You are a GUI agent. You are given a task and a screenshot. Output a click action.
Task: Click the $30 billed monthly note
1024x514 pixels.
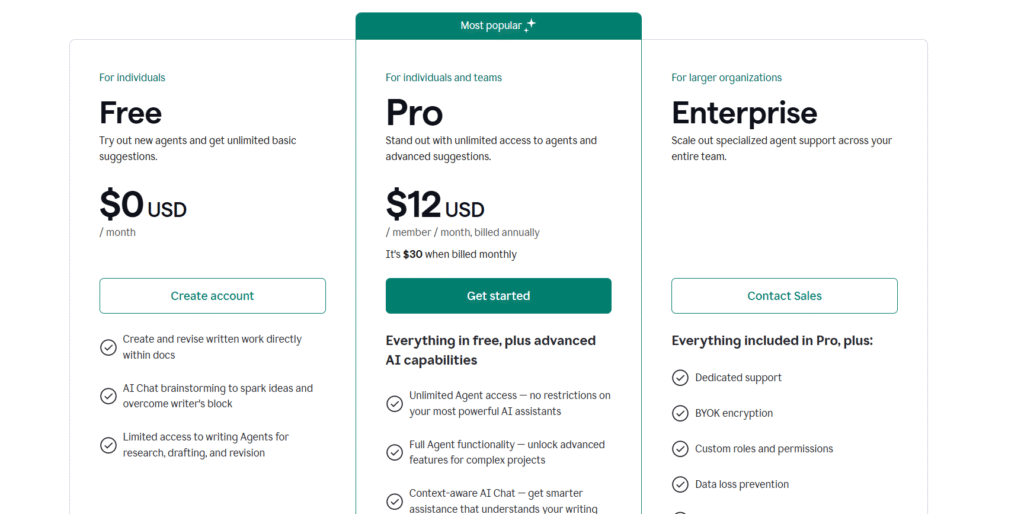pos(451,255)
